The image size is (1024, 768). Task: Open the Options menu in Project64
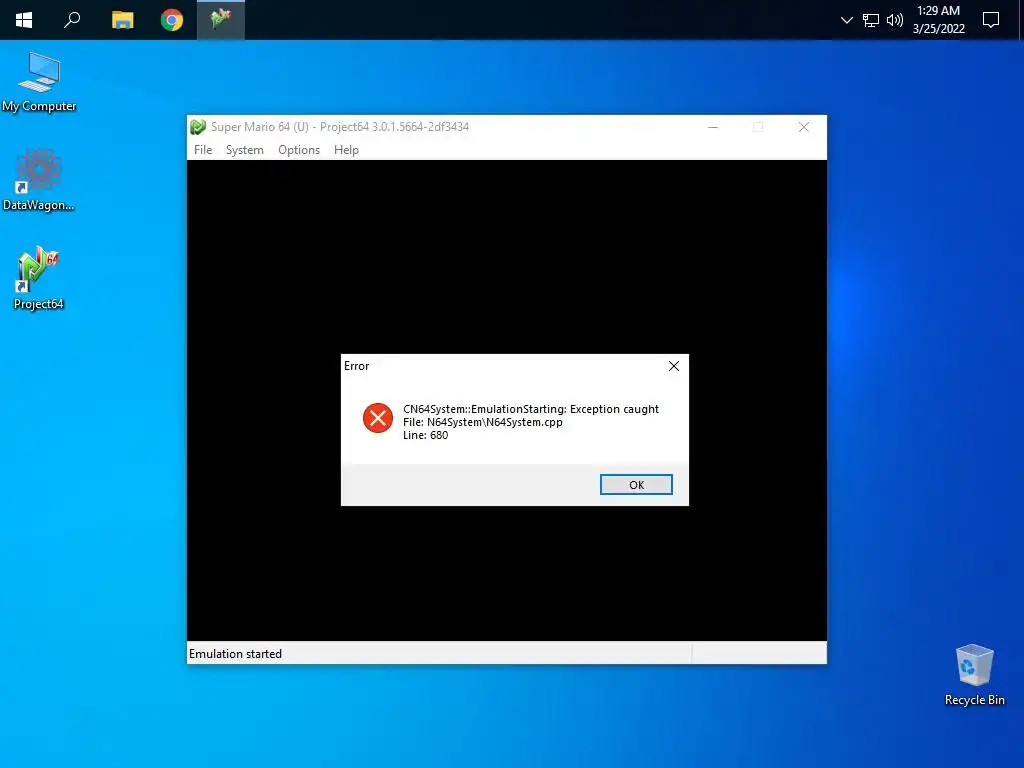(299, 150)
